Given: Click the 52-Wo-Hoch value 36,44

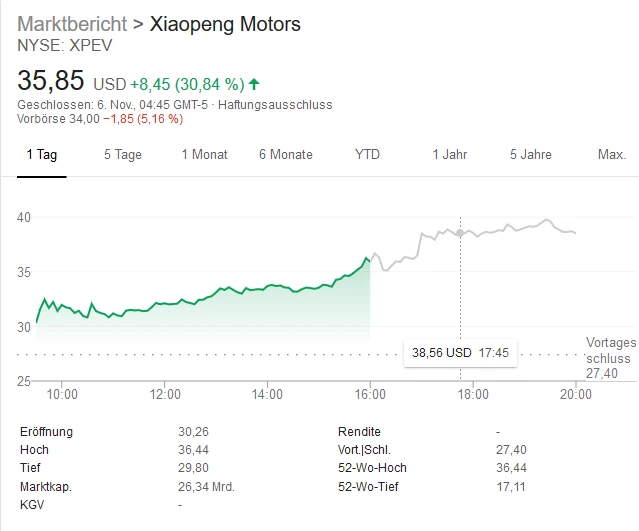Looking at the screenshot, I should point(511,468).
